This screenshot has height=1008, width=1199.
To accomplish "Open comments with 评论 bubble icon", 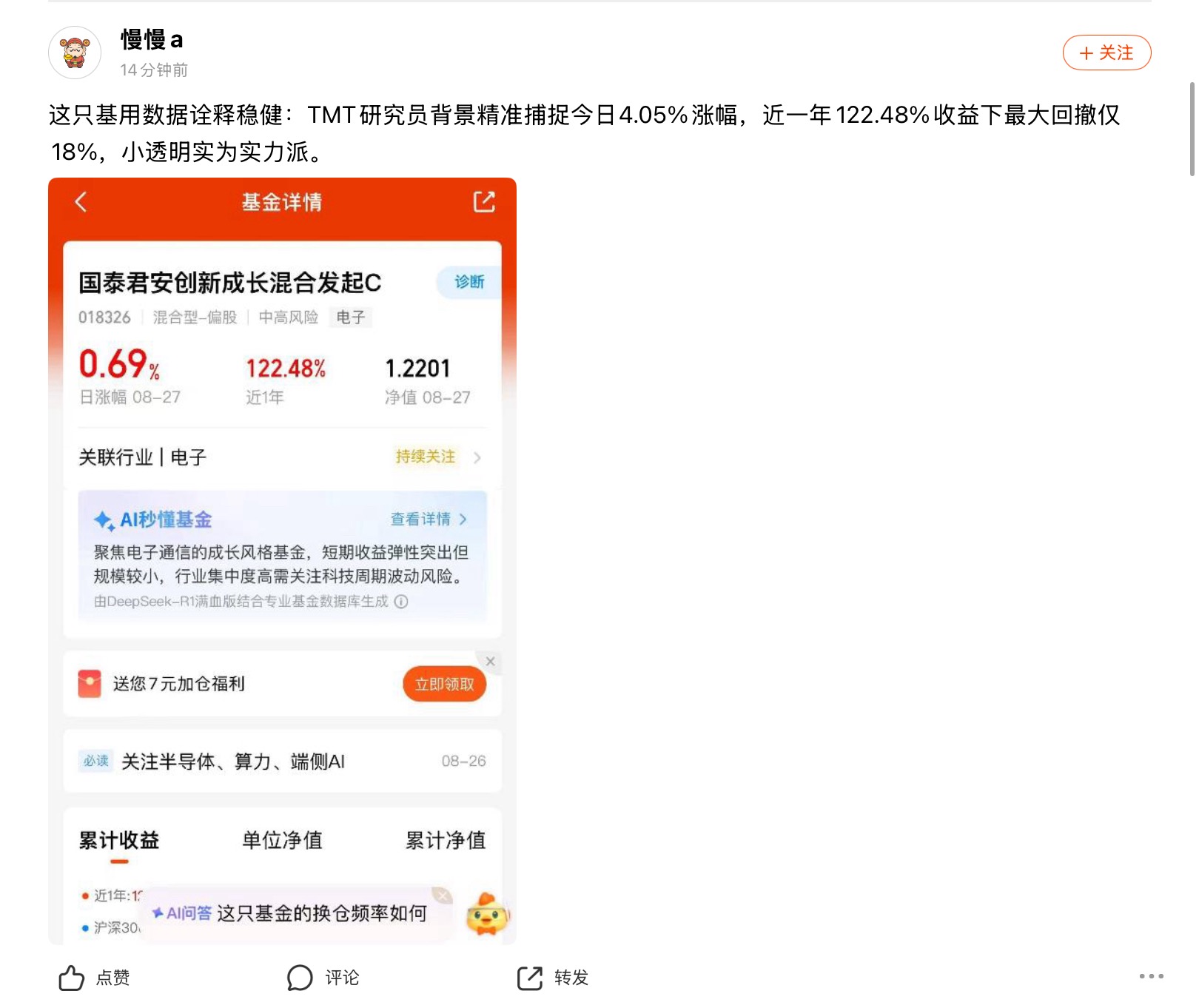I will click(x=300, y=978).
